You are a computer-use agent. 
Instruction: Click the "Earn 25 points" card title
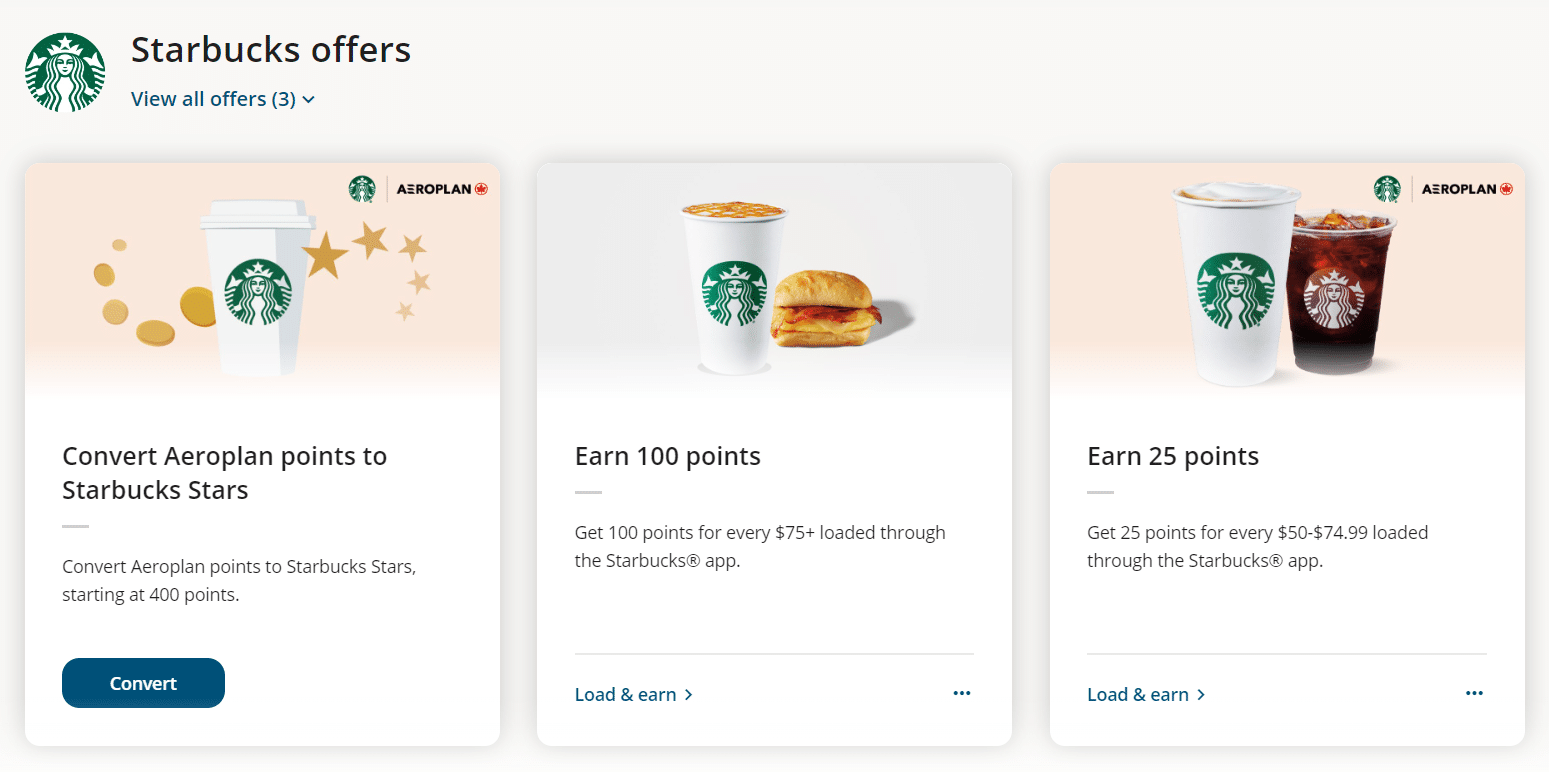click(1172, 457)
